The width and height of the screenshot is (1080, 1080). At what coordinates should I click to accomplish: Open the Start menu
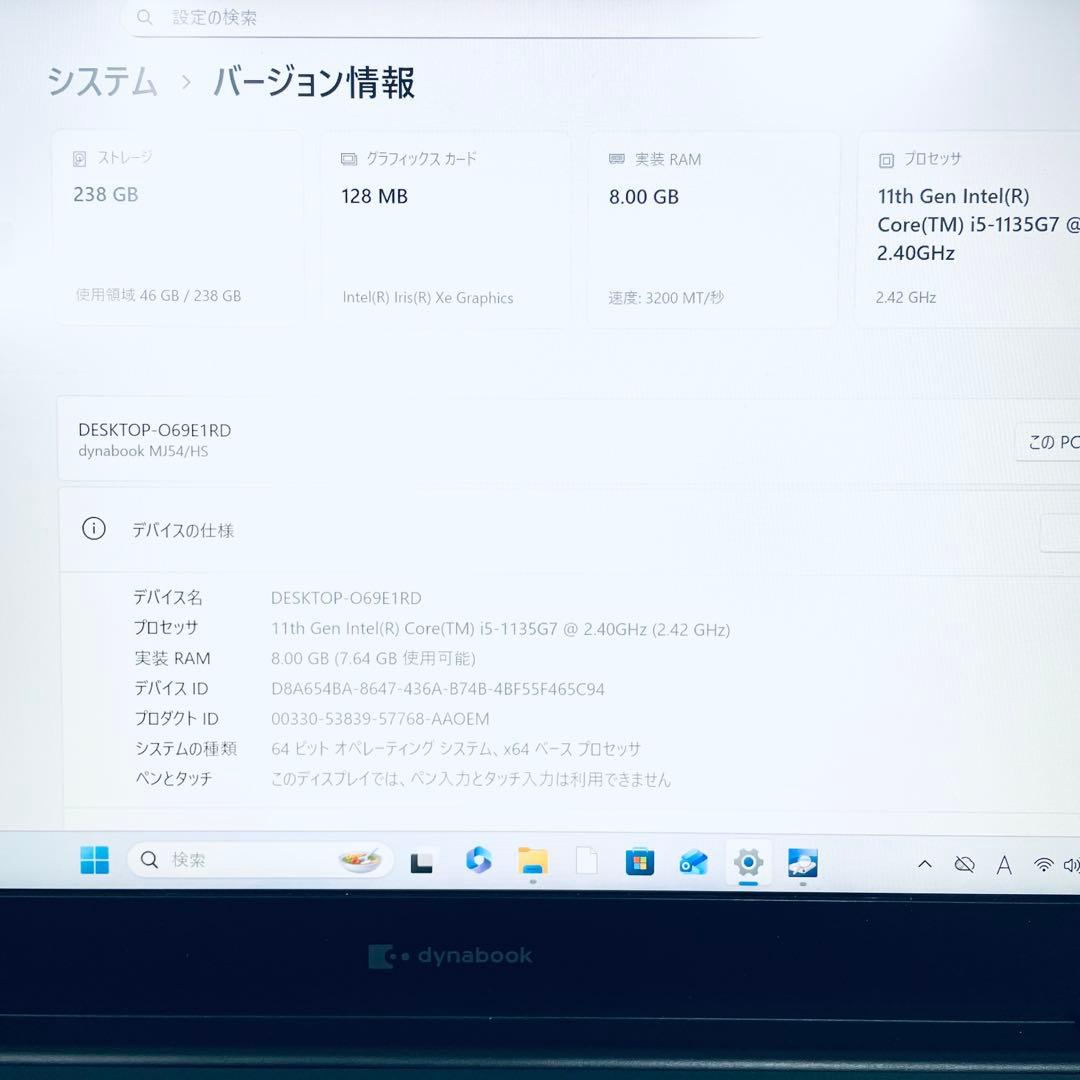pos(94,861)
